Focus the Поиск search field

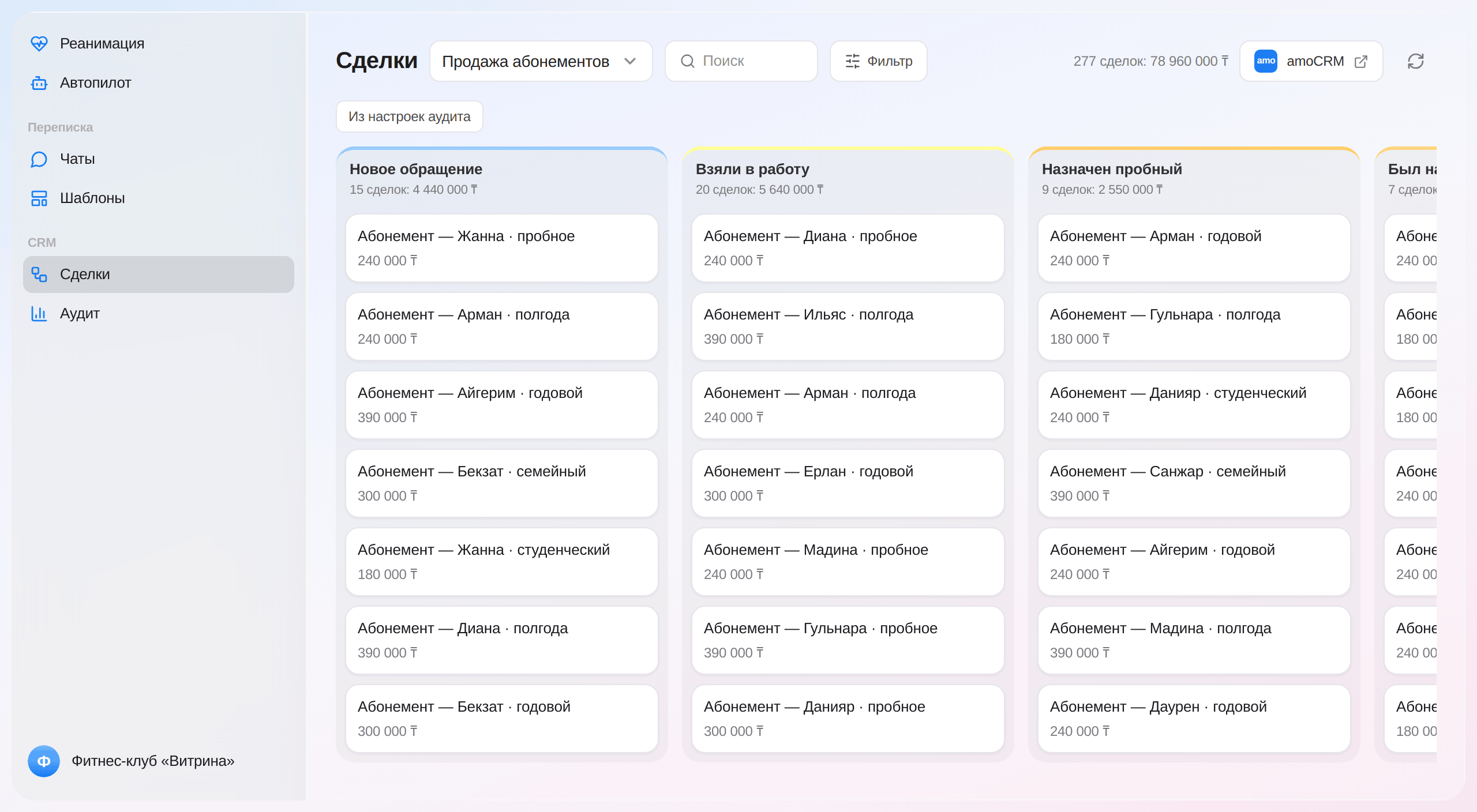[x=741, y=61]
